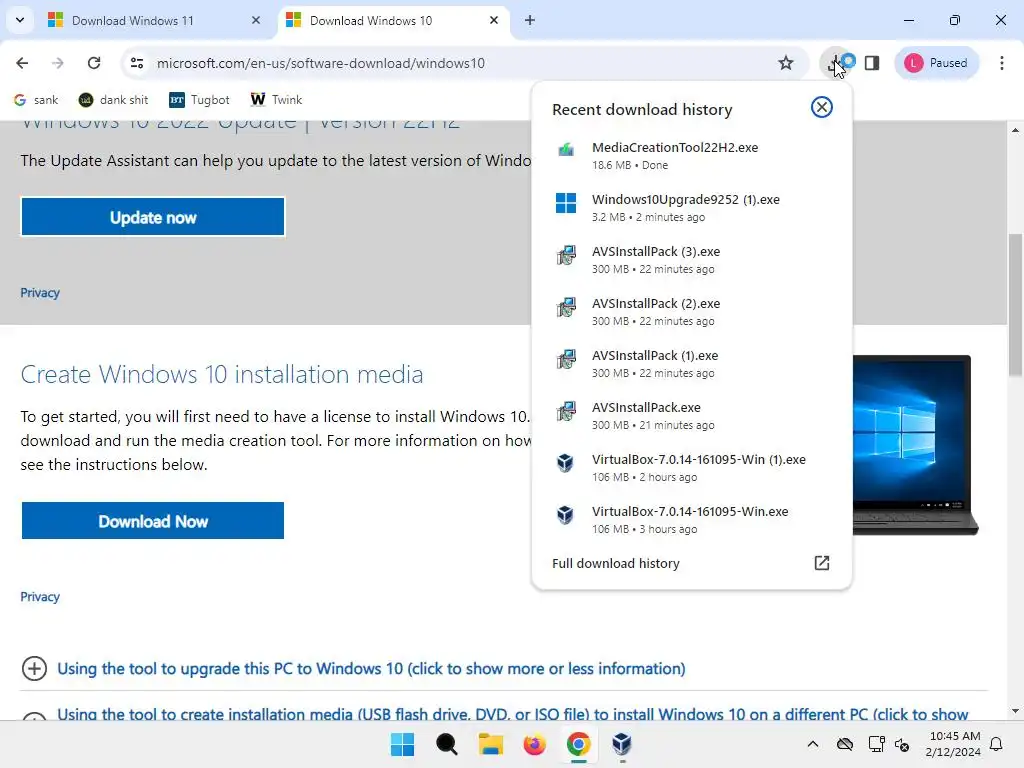Viewport: 1024px width, 768px height.
Task: View site information icon in address bar
Action: tap(137, 63)
